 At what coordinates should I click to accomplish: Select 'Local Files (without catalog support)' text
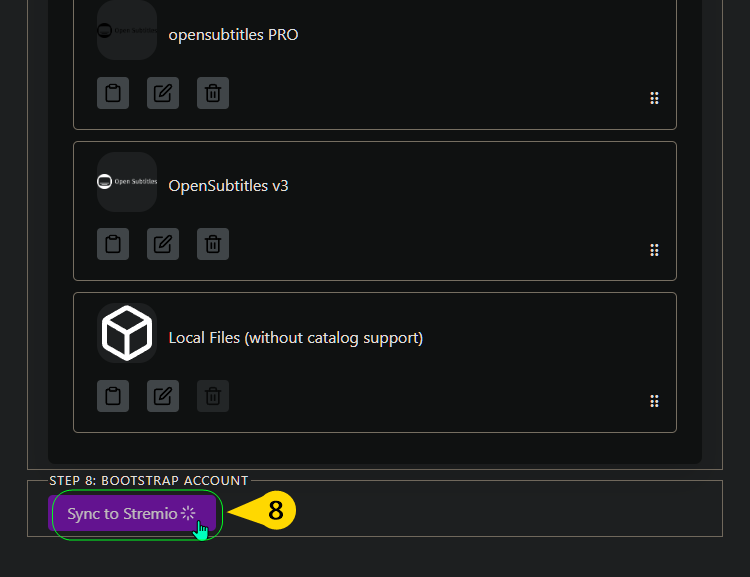tap(296, 338)
